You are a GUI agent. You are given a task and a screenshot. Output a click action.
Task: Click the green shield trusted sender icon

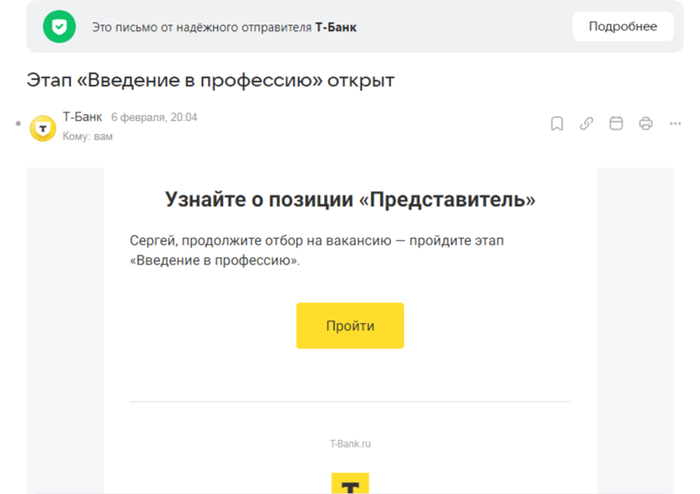(59, 27)
